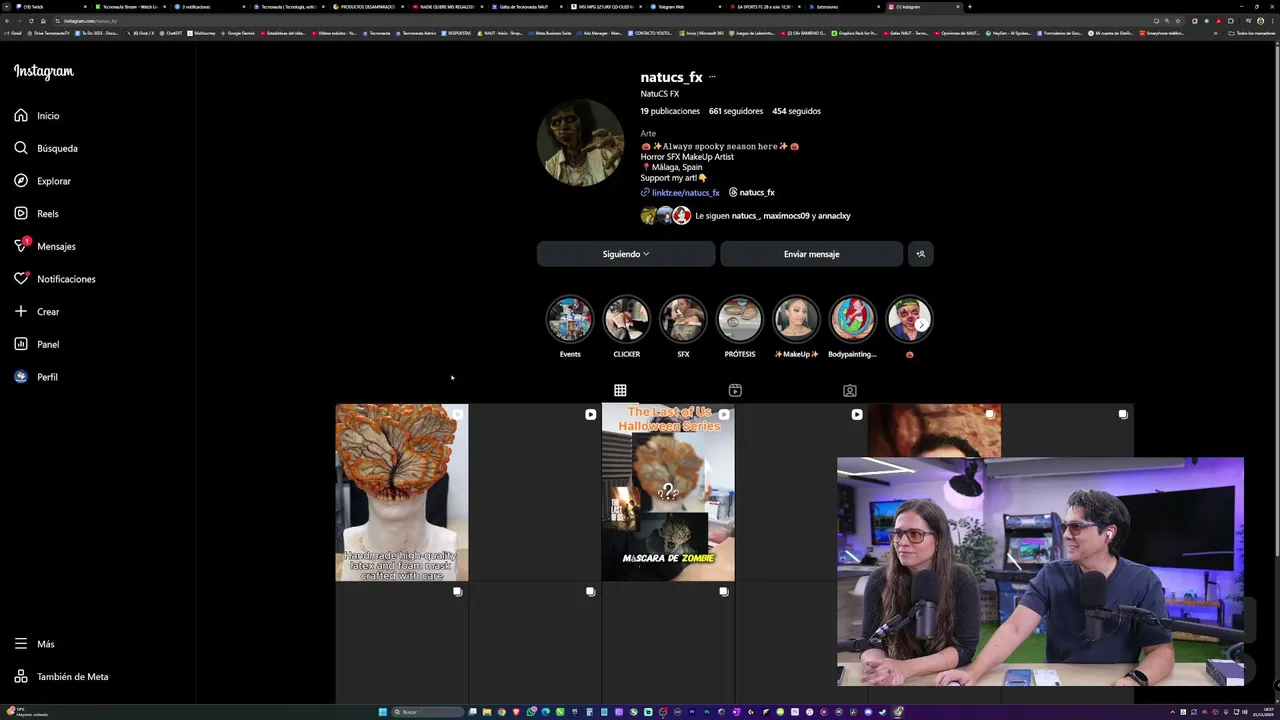The height and width of the screenshot is (720, 1280).
Task: Open The Last of Us Halloween Series post
Action: (x=668, y=492)
